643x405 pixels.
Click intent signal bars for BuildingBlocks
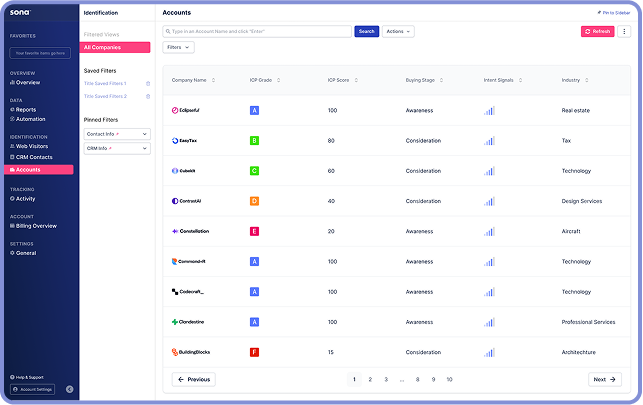489,352
